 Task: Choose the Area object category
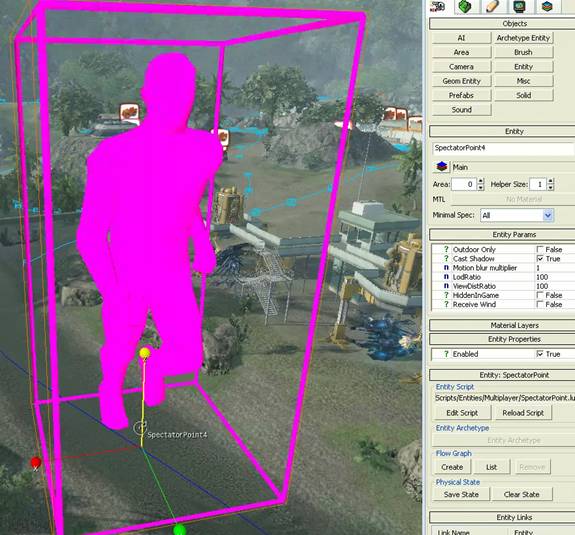461,52
